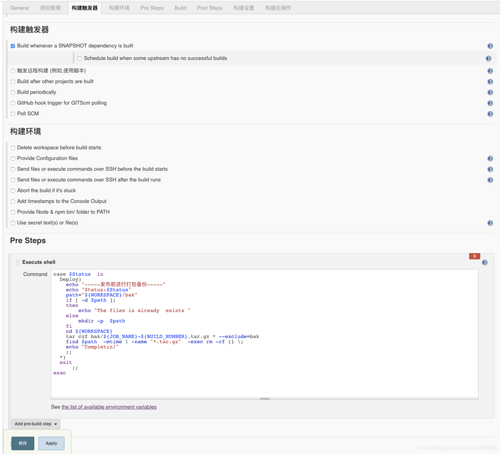Enable Poll SCM checkbox
Viewport: 500px width, 454px height.
click(13, 114)
